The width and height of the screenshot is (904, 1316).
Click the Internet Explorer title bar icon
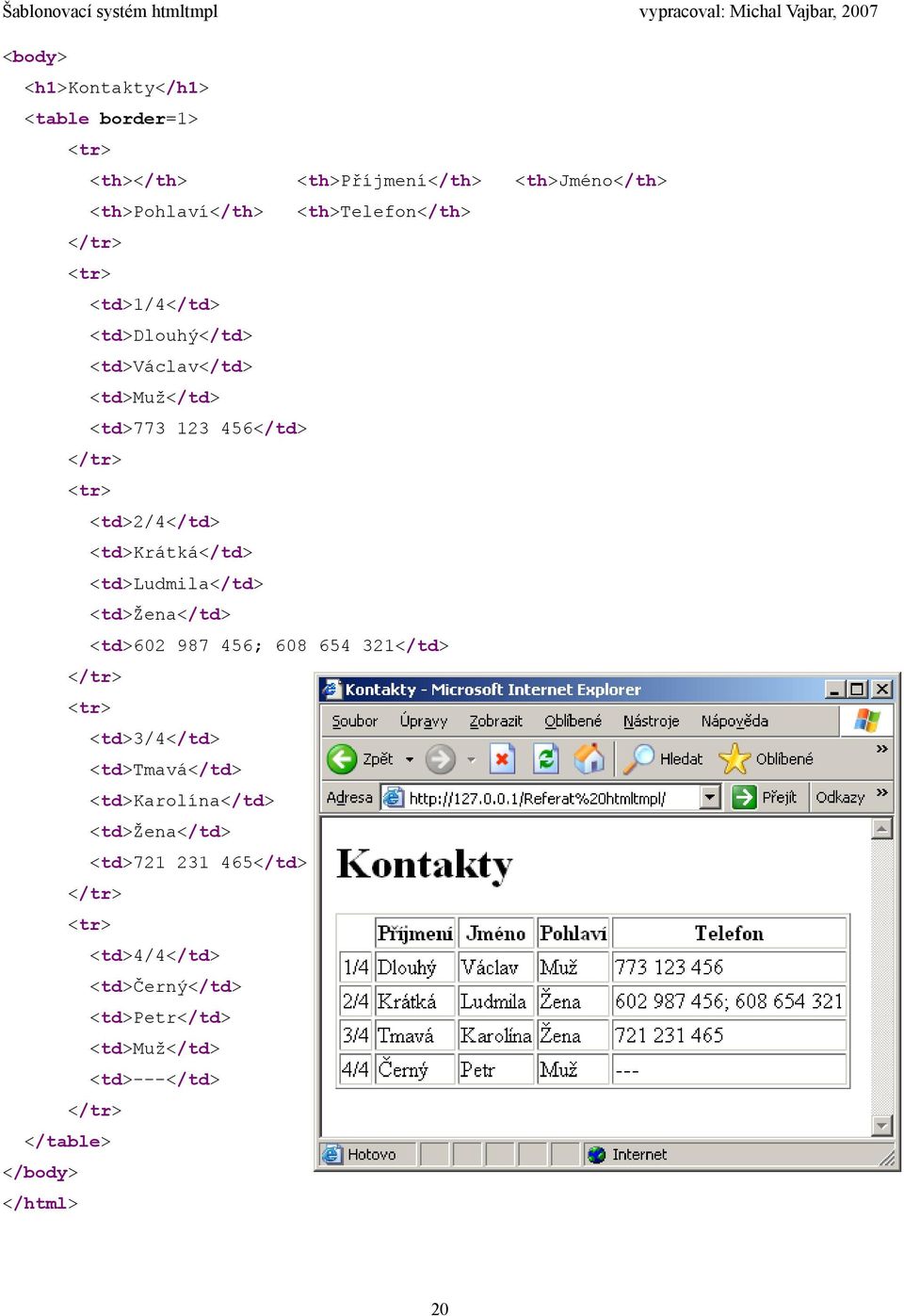pyautogui.click(x=331, y=689)
